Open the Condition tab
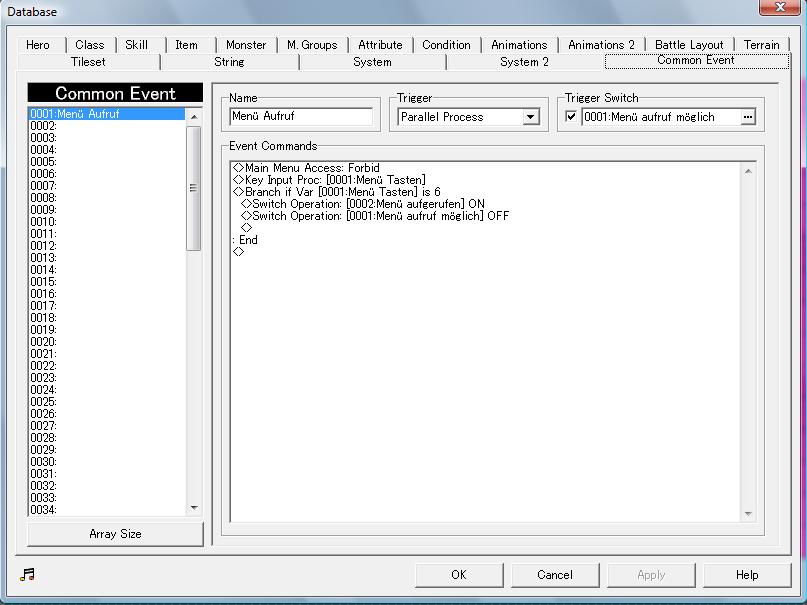 [x=446, y=45]
